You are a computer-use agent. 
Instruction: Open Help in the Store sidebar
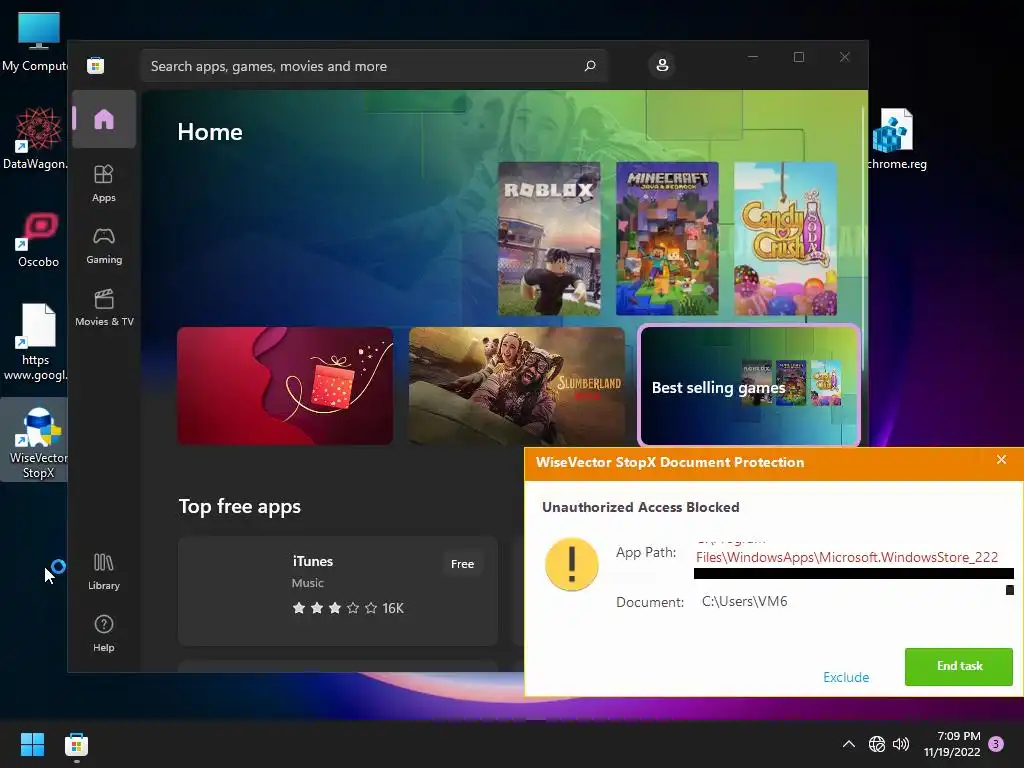(104, 633)
